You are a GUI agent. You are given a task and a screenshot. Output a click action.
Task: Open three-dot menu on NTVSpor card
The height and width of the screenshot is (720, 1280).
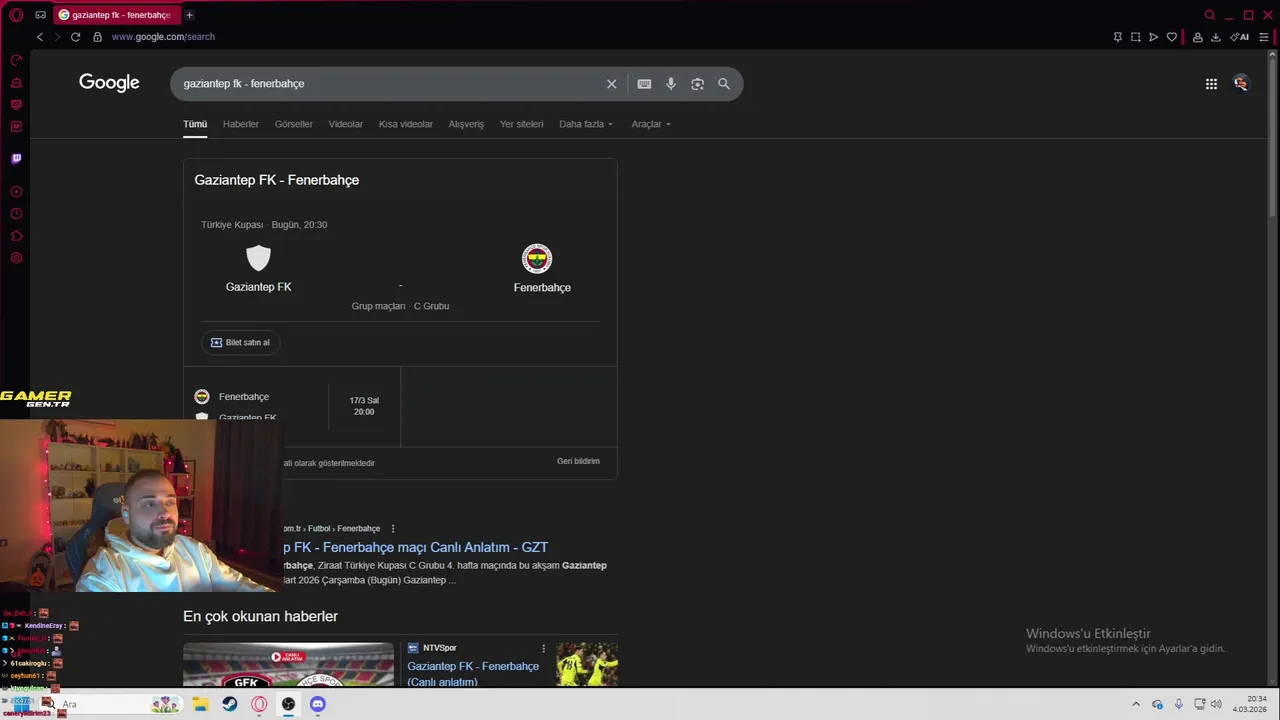pos(543,648)
